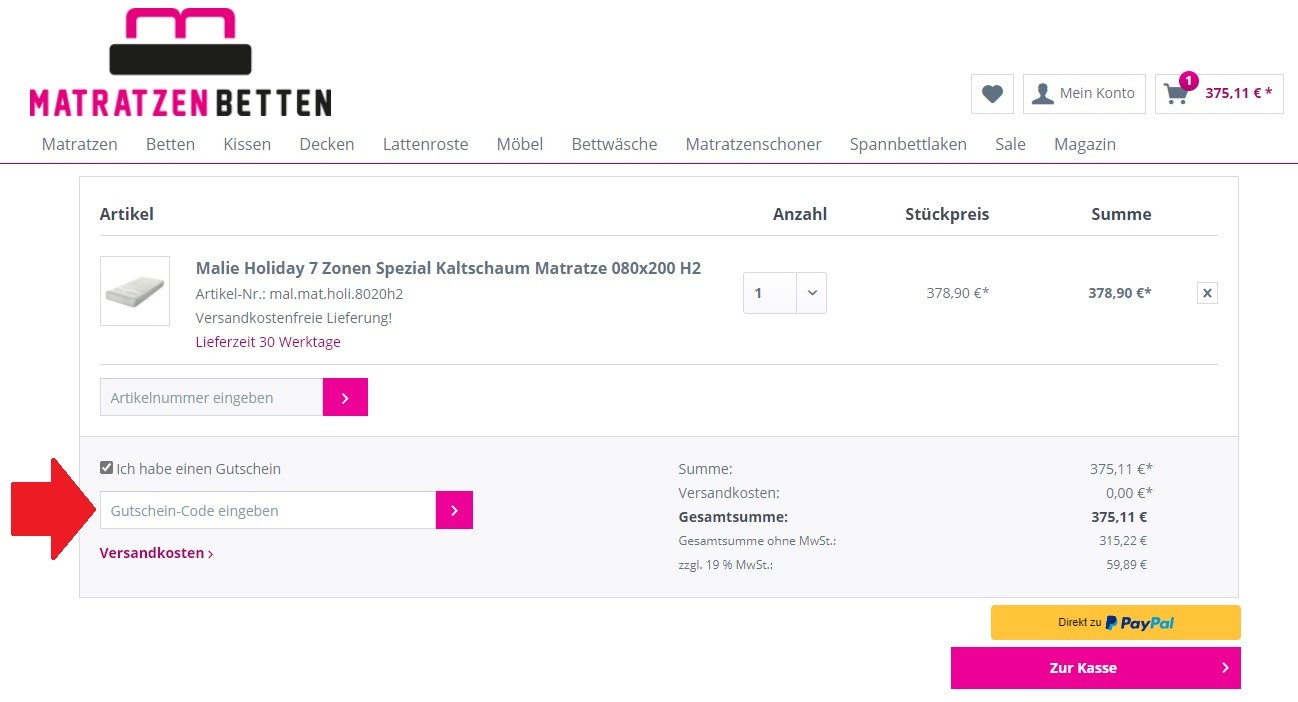Open the shopping cart showing 375,11 €
The width and height of the screenshot is (1298, 702).
pos(1219,94)
